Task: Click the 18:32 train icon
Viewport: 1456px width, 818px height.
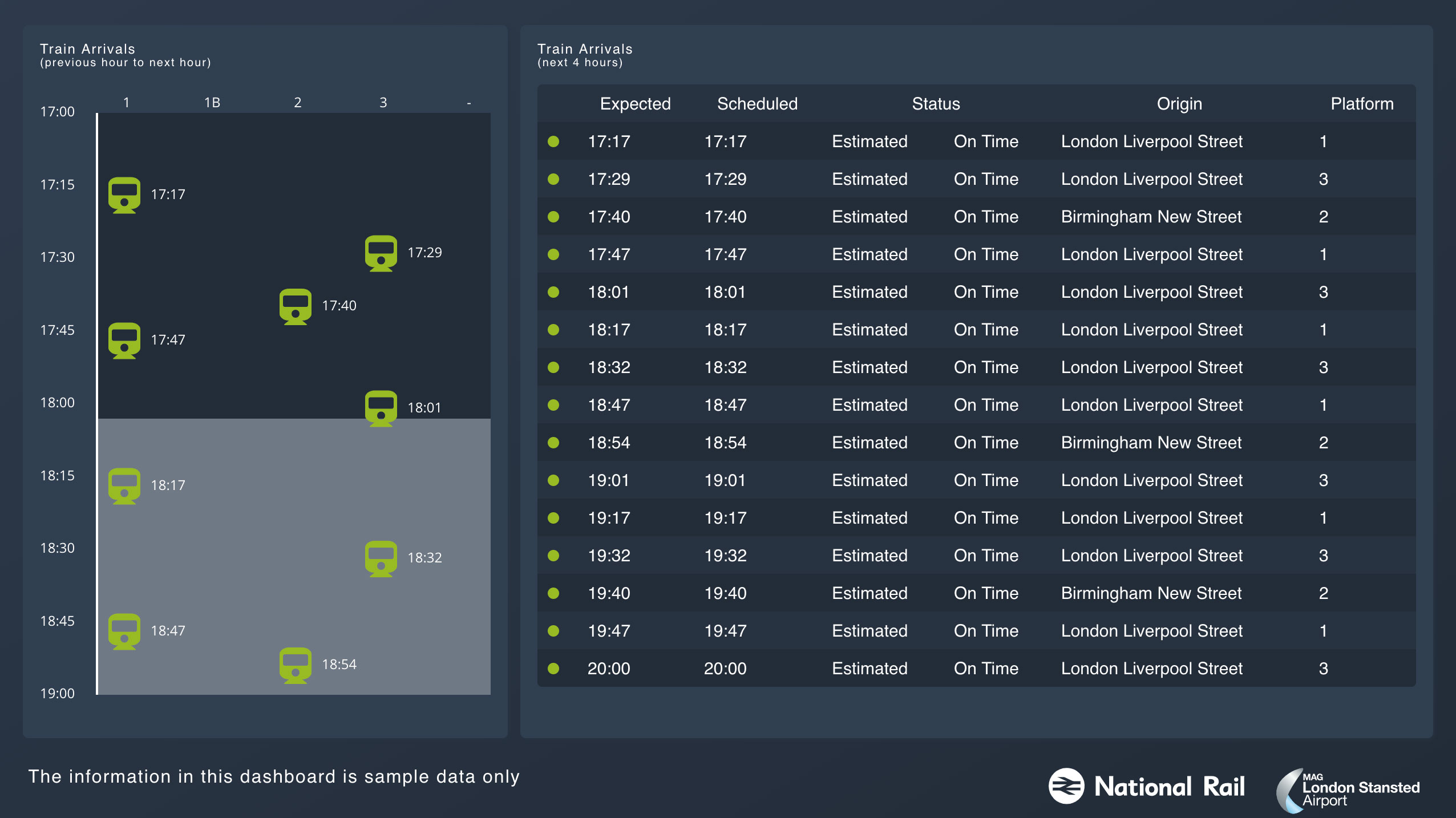Action: [x=381, y=558]
